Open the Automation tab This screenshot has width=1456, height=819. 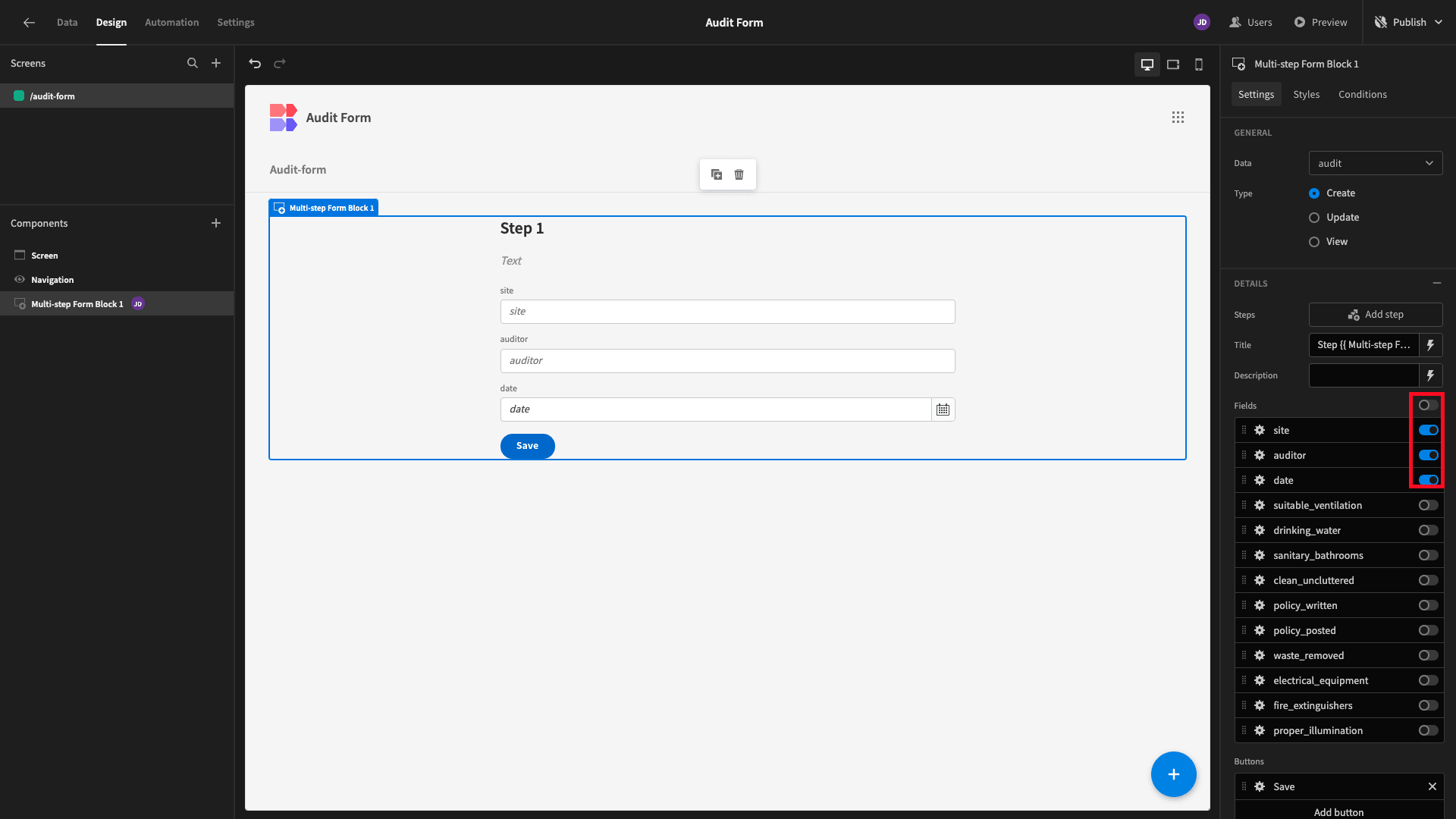pyautogui.click(x=171, y=23)
